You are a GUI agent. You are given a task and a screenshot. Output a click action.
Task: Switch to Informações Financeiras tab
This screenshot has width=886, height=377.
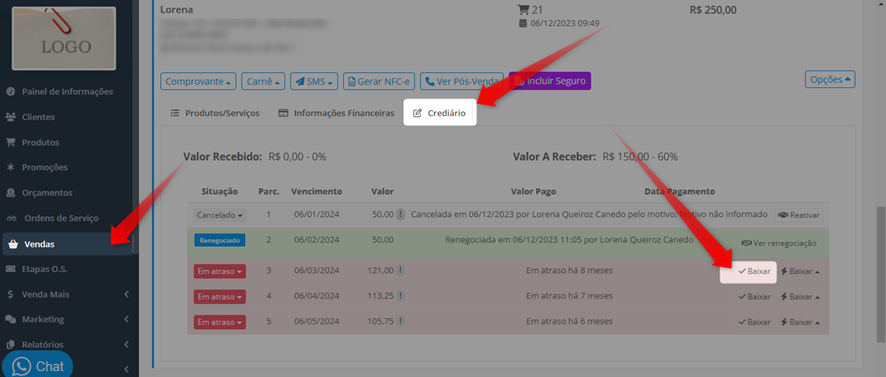tap(336, 113)
